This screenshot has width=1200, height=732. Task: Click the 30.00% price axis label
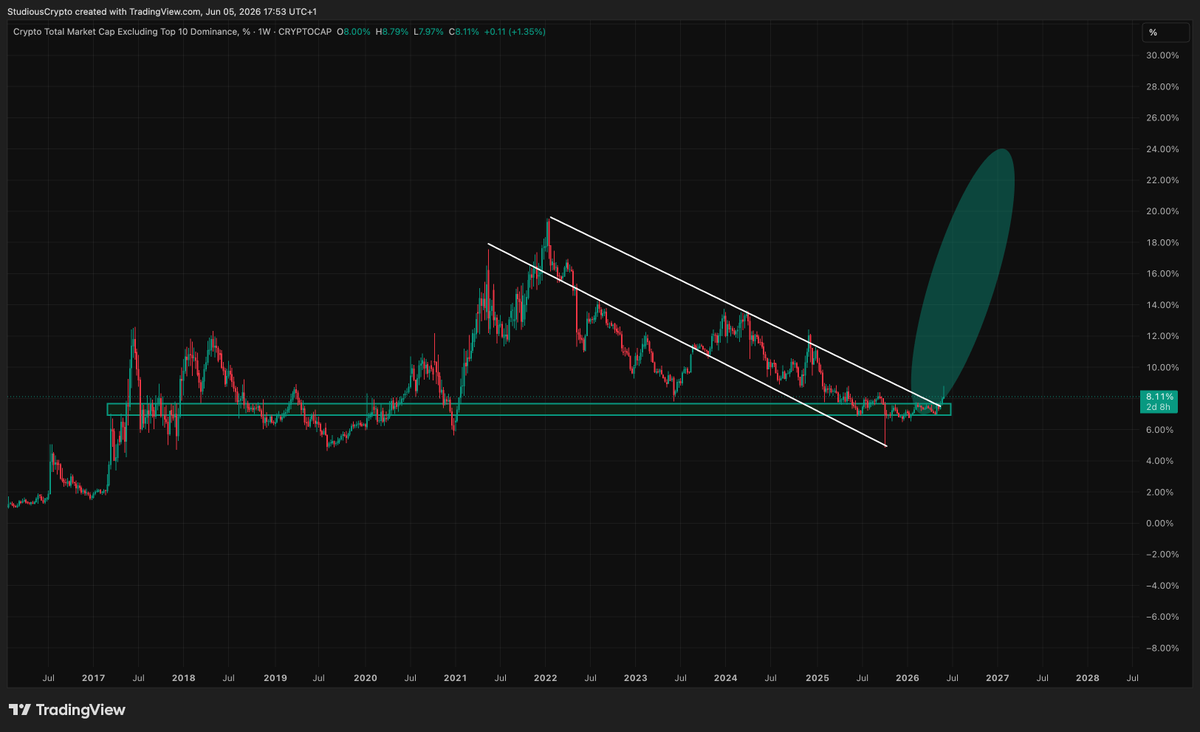tap(1164, 56)
